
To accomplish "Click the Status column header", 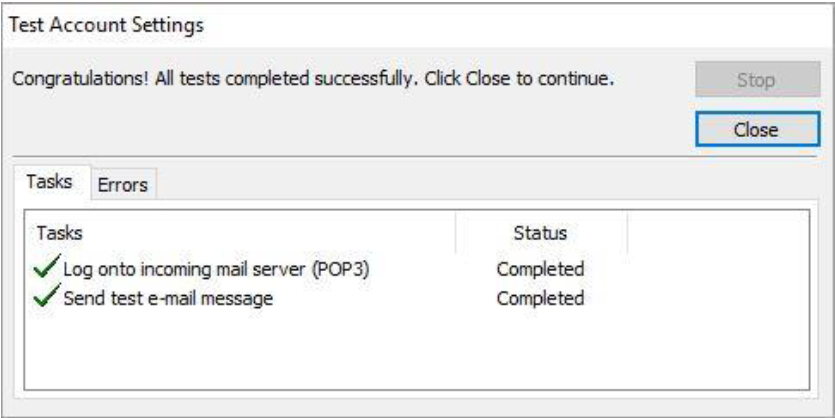I will pos(540,233).
